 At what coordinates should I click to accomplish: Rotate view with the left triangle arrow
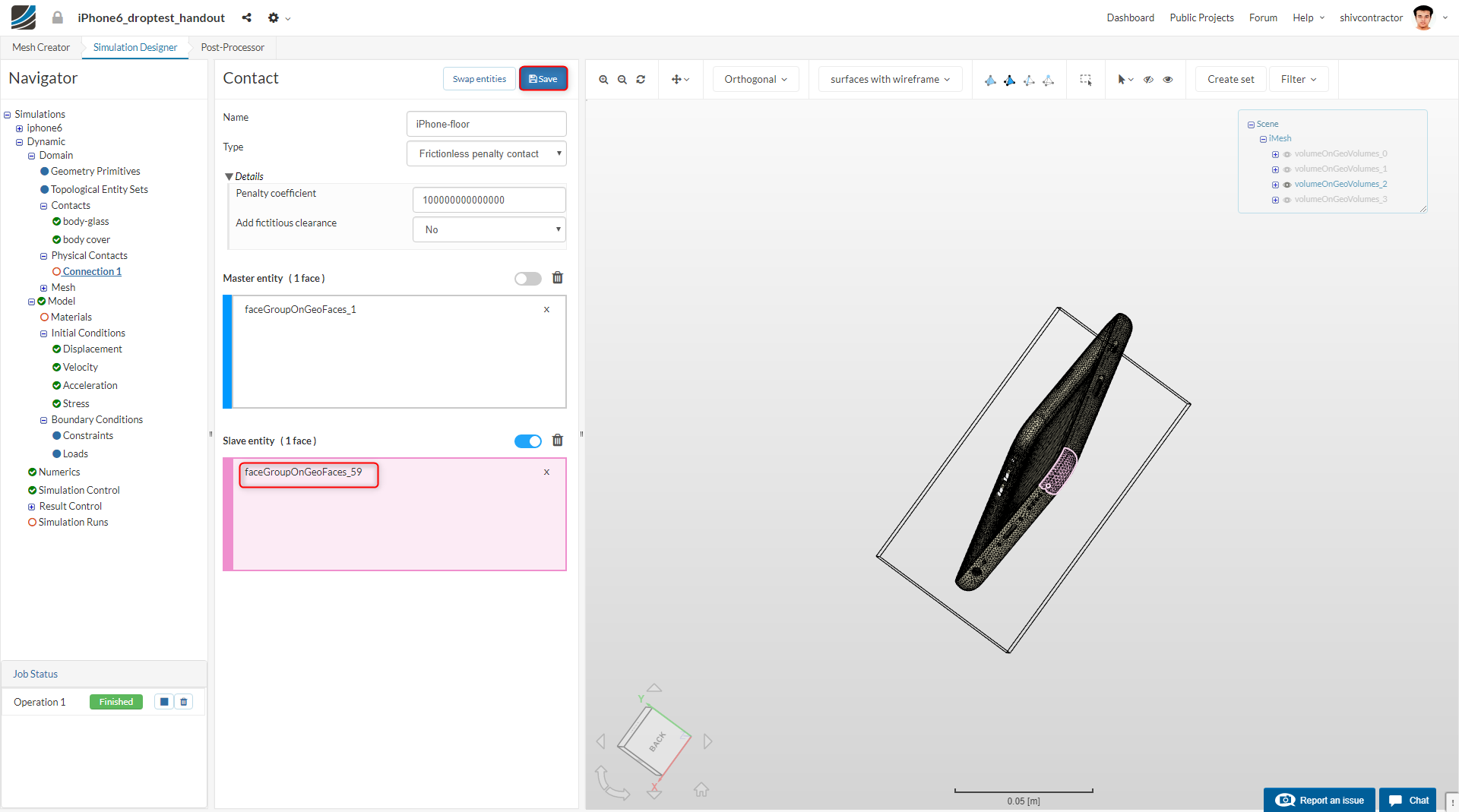[x=601, y=741]
